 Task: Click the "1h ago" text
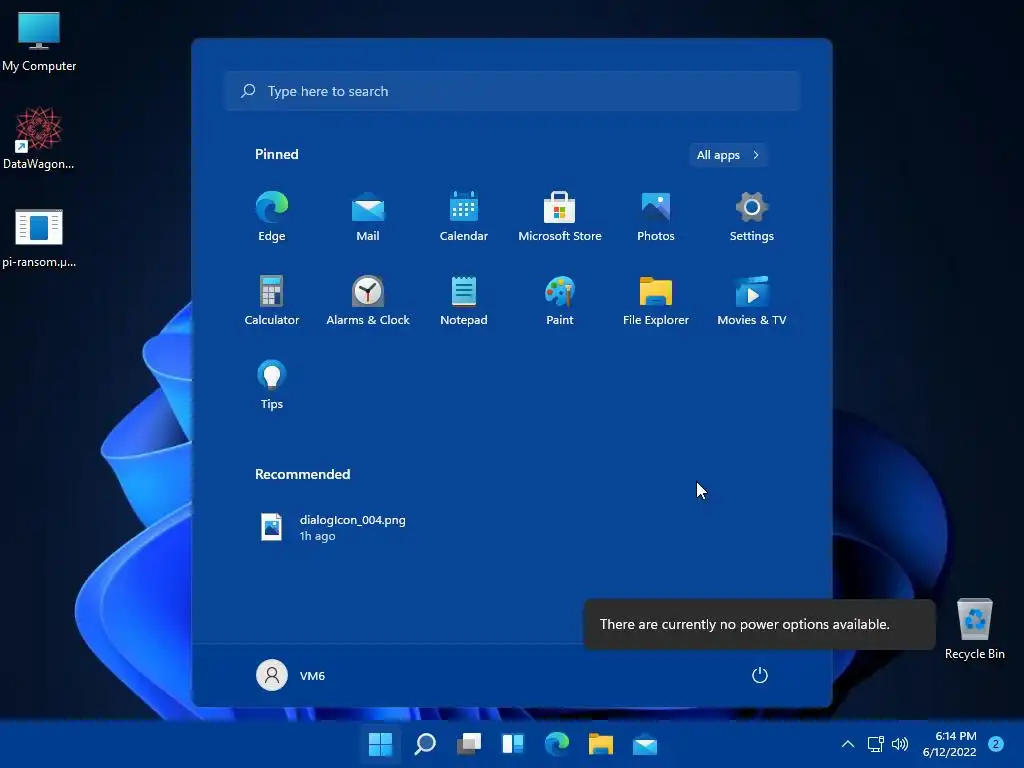(317, 536)
